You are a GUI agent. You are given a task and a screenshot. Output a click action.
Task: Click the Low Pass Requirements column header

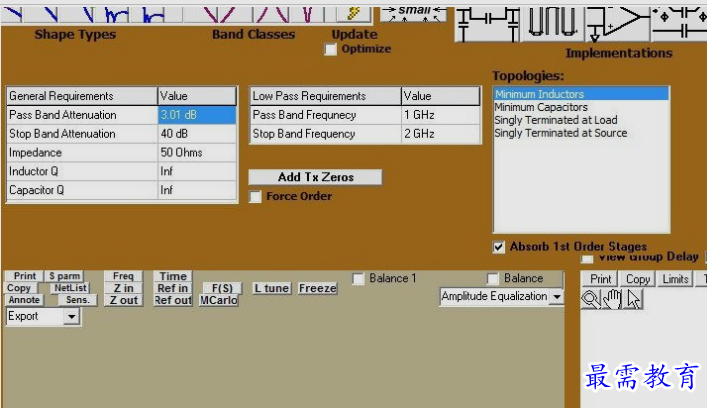coord(326,96)
